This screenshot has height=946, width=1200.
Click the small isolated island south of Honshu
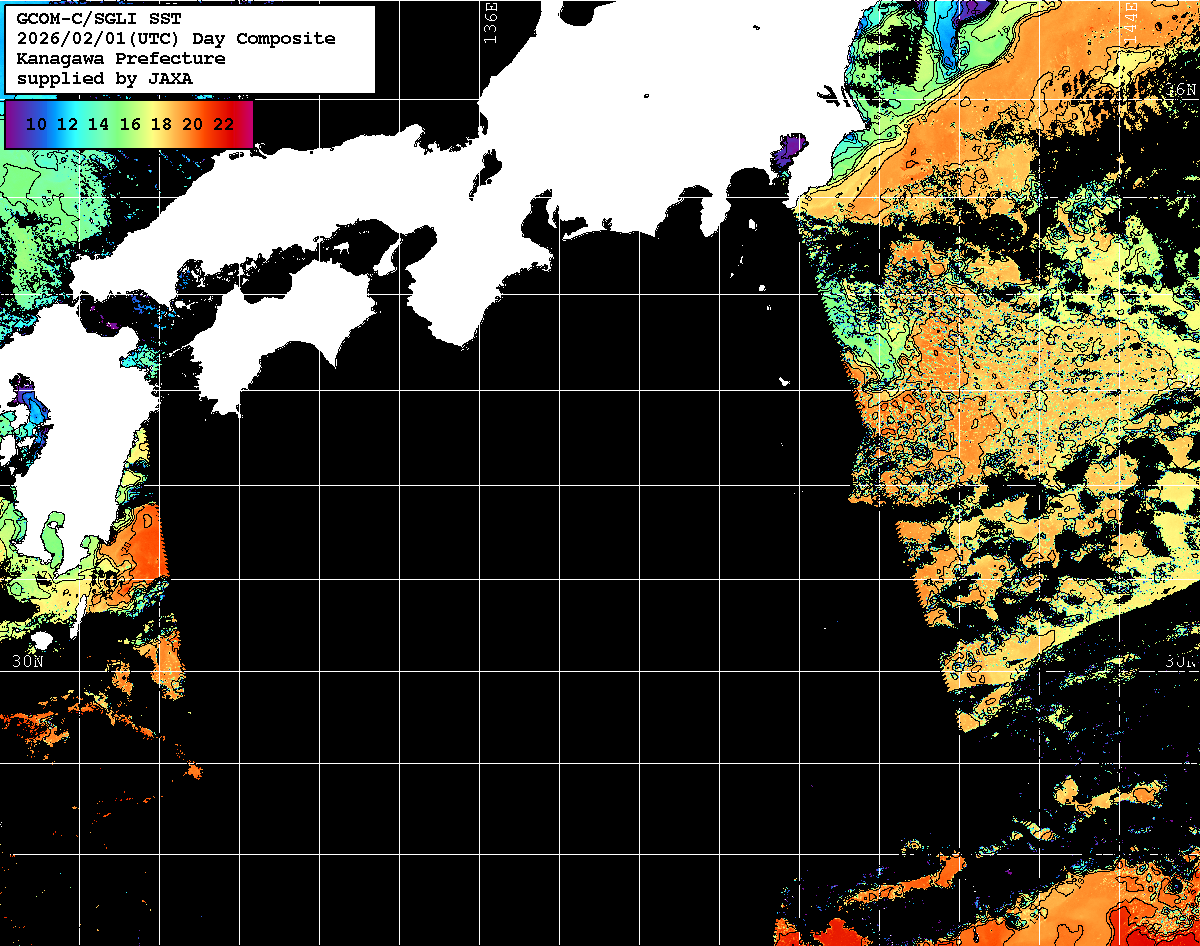(783, 382)
